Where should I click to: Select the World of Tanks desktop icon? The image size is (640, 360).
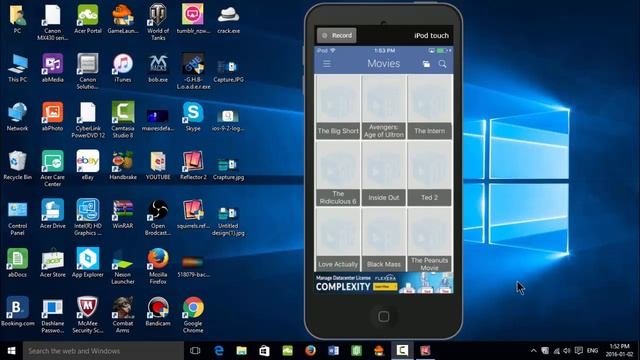pos(158,22)
